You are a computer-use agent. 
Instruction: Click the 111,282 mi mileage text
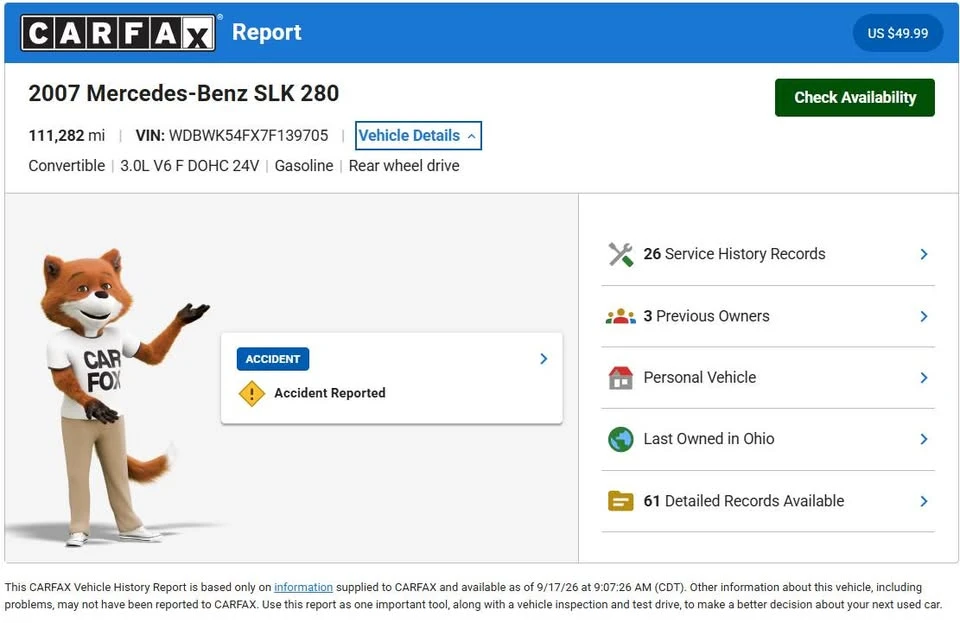(x=67, y=136)
